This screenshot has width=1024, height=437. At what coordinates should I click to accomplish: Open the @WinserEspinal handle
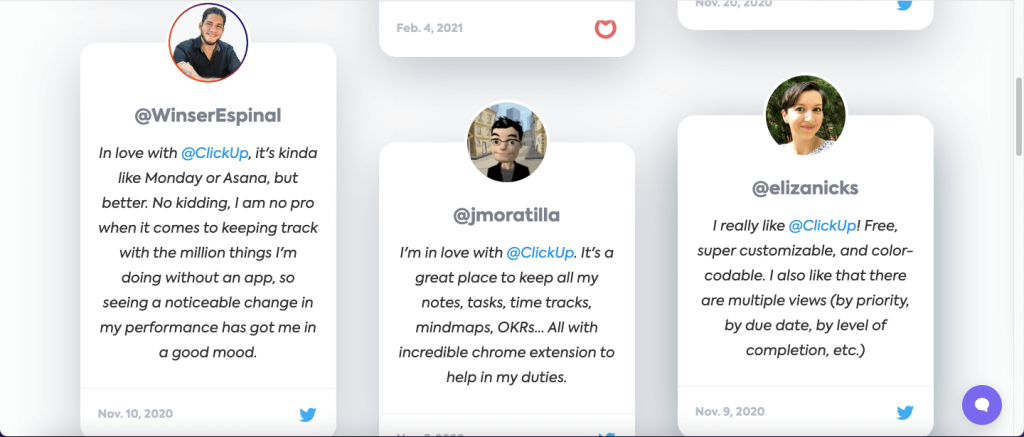click(x=208, y=115)
